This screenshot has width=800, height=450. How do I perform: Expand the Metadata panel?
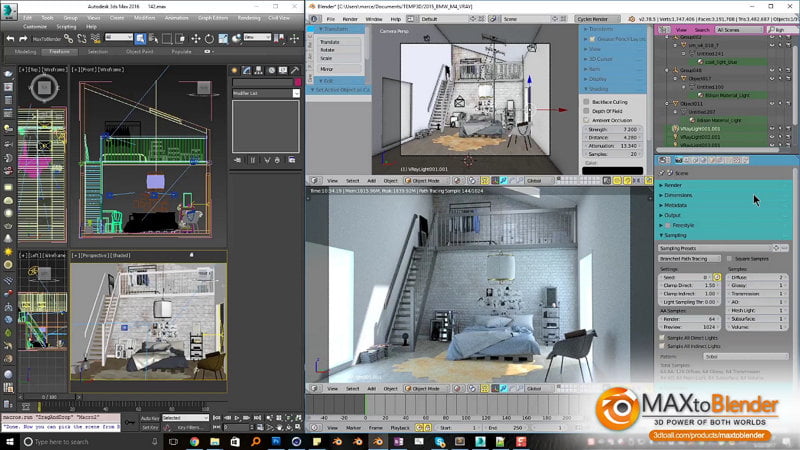click(x=724, y=205)
